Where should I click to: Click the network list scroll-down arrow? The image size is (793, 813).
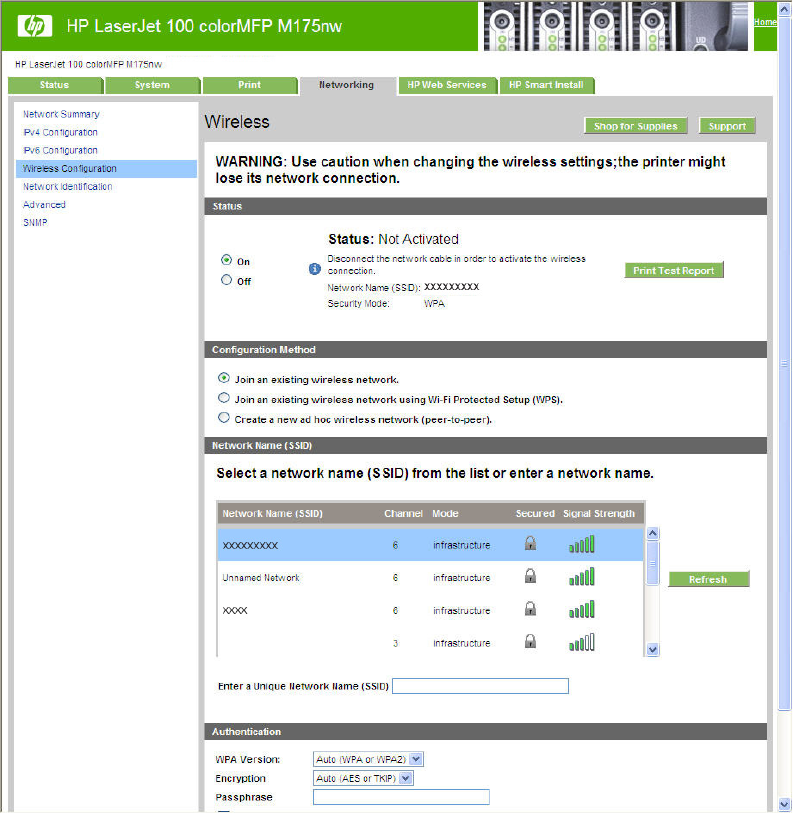coord(653,650)
